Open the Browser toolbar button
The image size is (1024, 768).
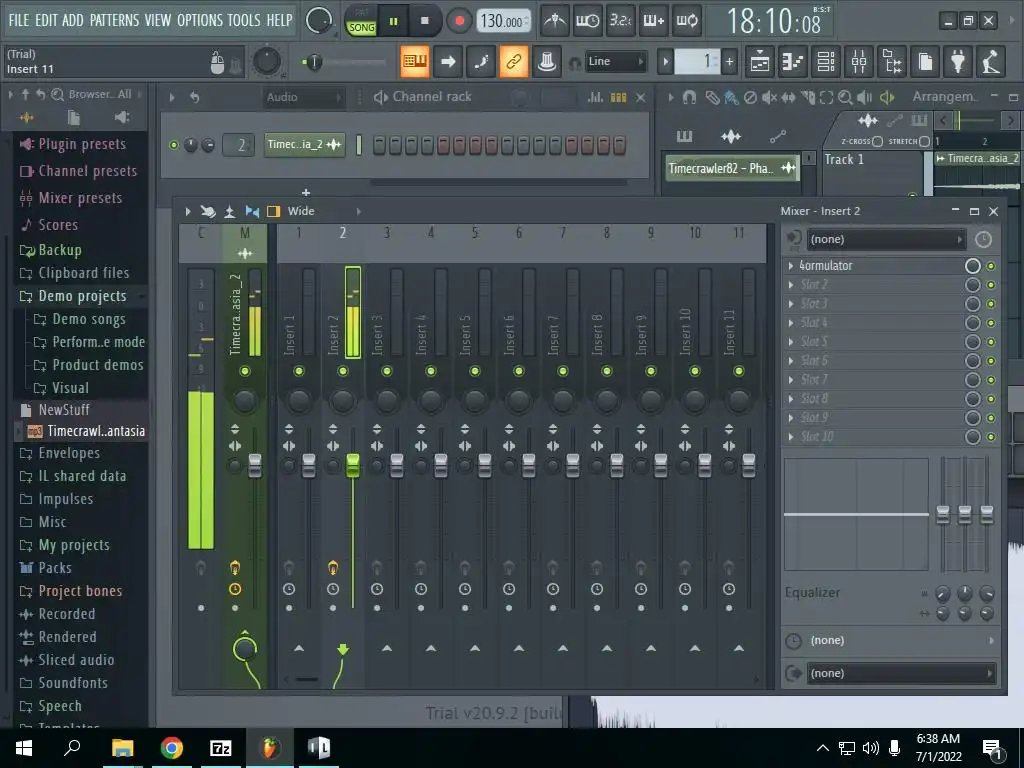(x=892, y=62)
